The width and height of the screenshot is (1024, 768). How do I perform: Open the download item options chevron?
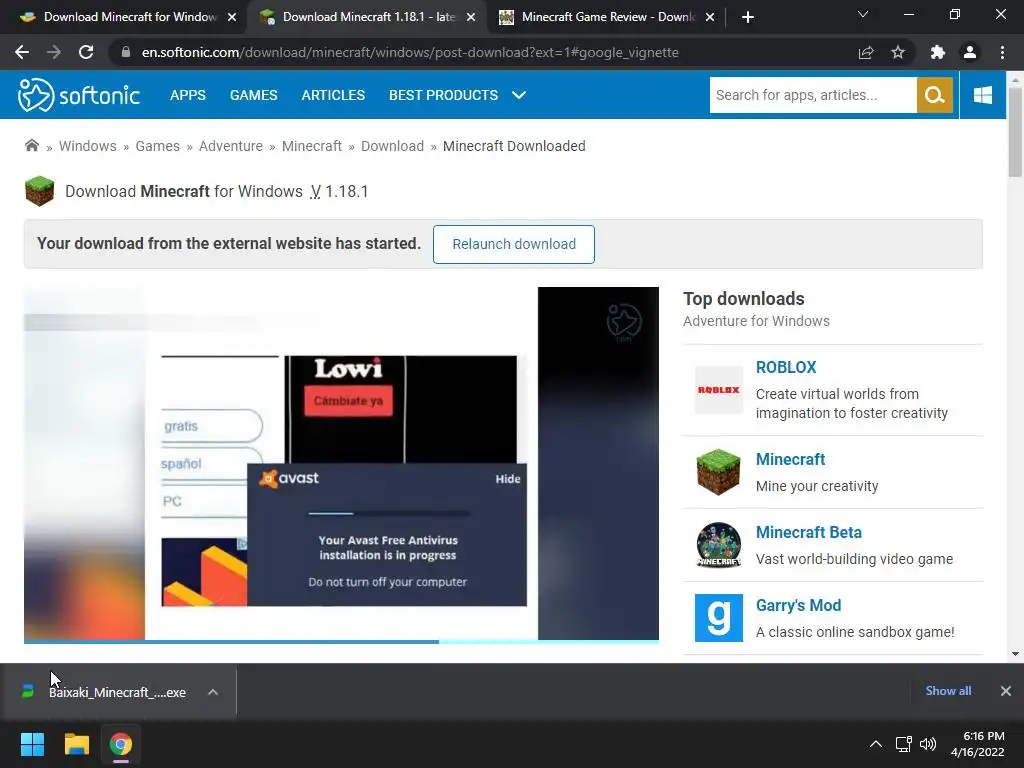coord(213,692)
